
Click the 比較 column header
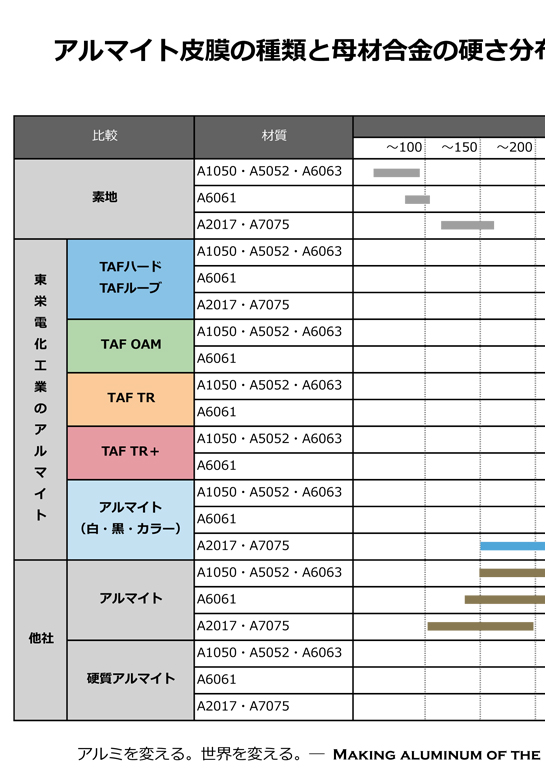point(104,137)
